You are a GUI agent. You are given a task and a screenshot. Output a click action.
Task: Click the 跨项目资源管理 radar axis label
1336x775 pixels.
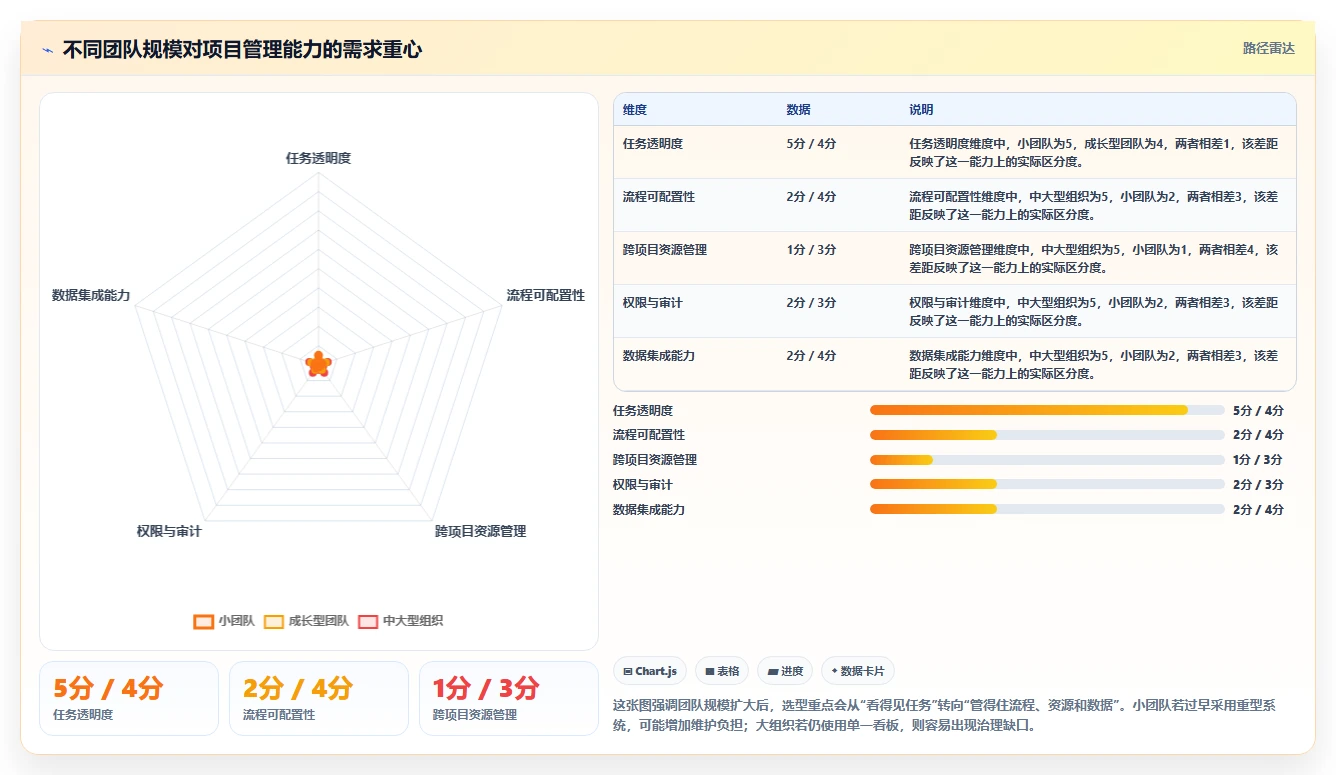coord(481,531)
